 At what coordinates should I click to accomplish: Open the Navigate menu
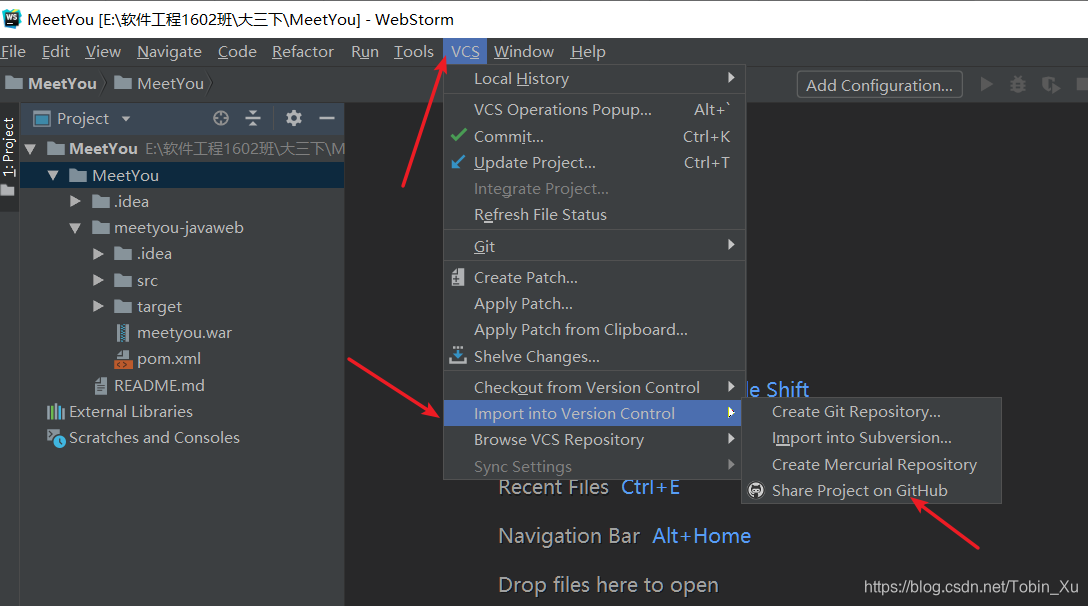pos(169,52)
